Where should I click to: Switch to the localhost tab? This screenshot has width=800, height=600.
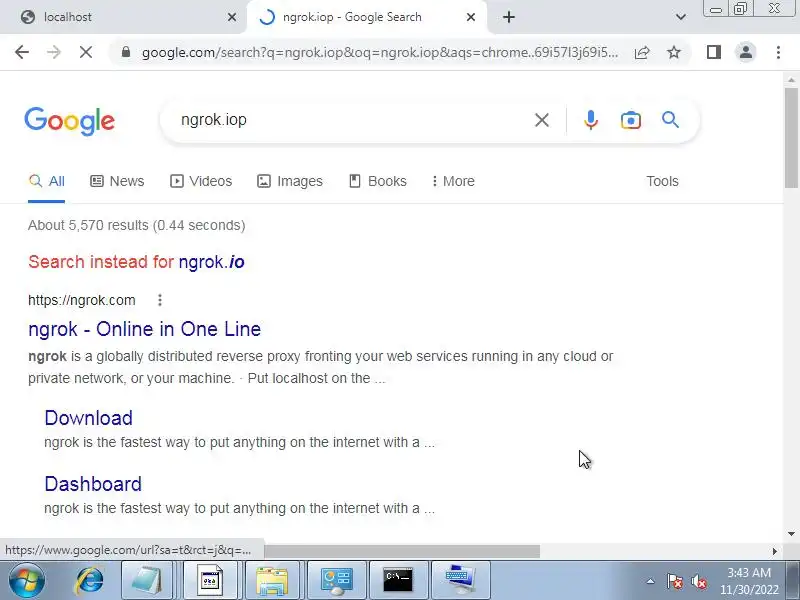[x=122, y=17]
